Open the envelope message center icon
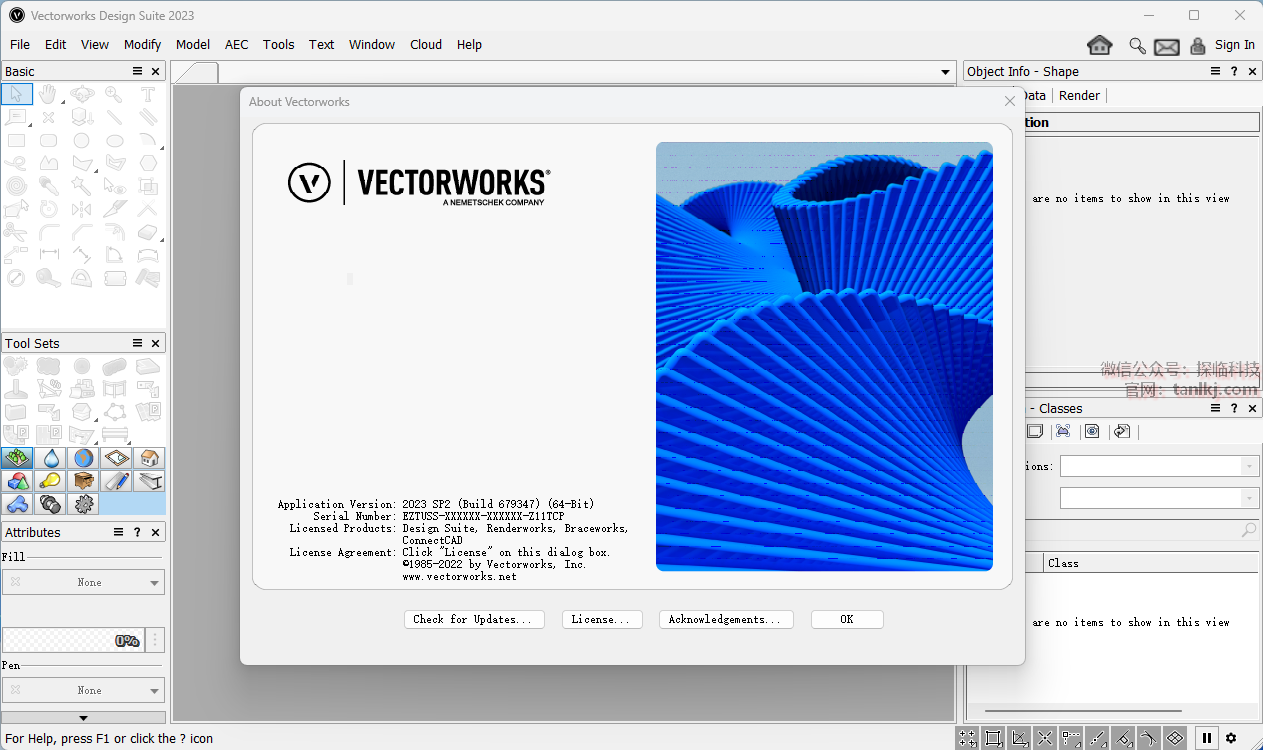The height and width of the screenshot is (750, 1263). (1166, 46)
